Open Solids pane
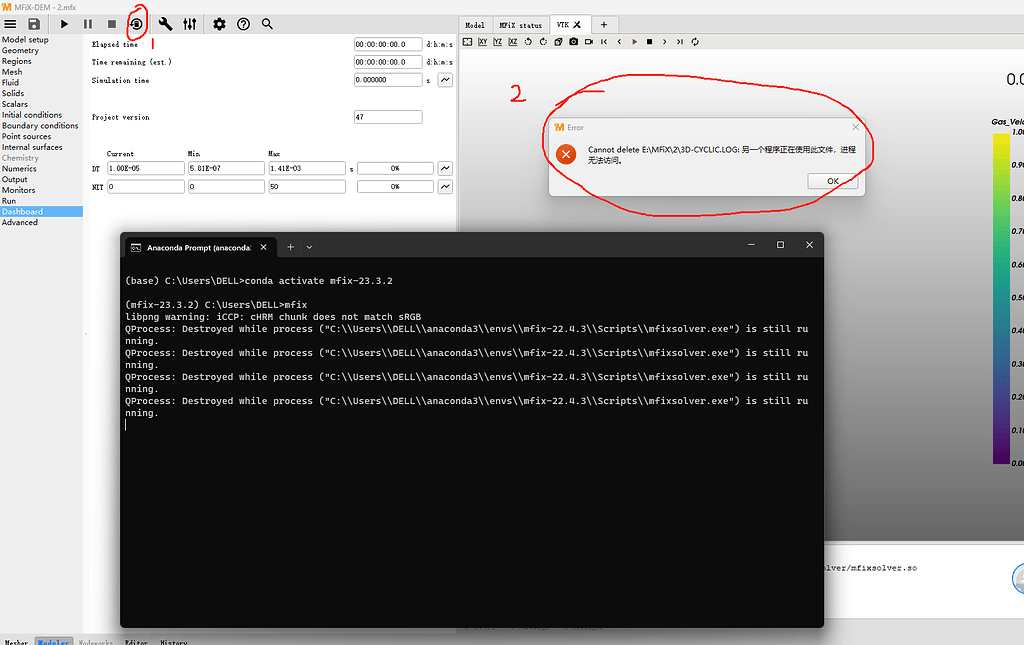The height and width of the screenshot is (645, 1024). coord(13,93)
